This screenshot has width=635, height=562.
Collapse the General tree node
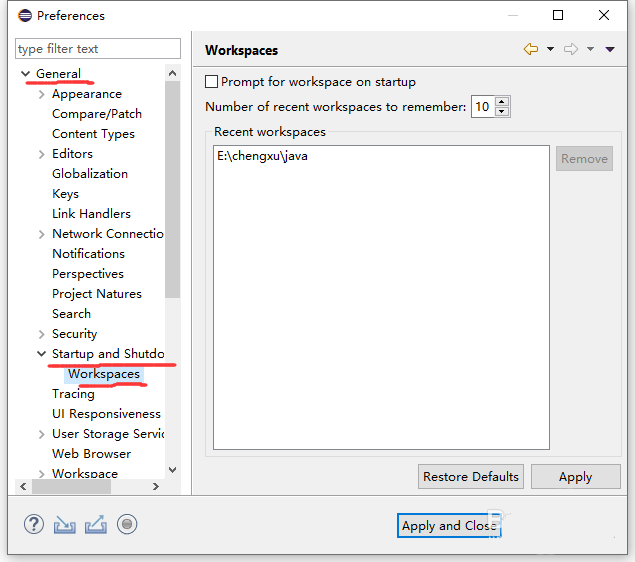(x=26, y=74)
